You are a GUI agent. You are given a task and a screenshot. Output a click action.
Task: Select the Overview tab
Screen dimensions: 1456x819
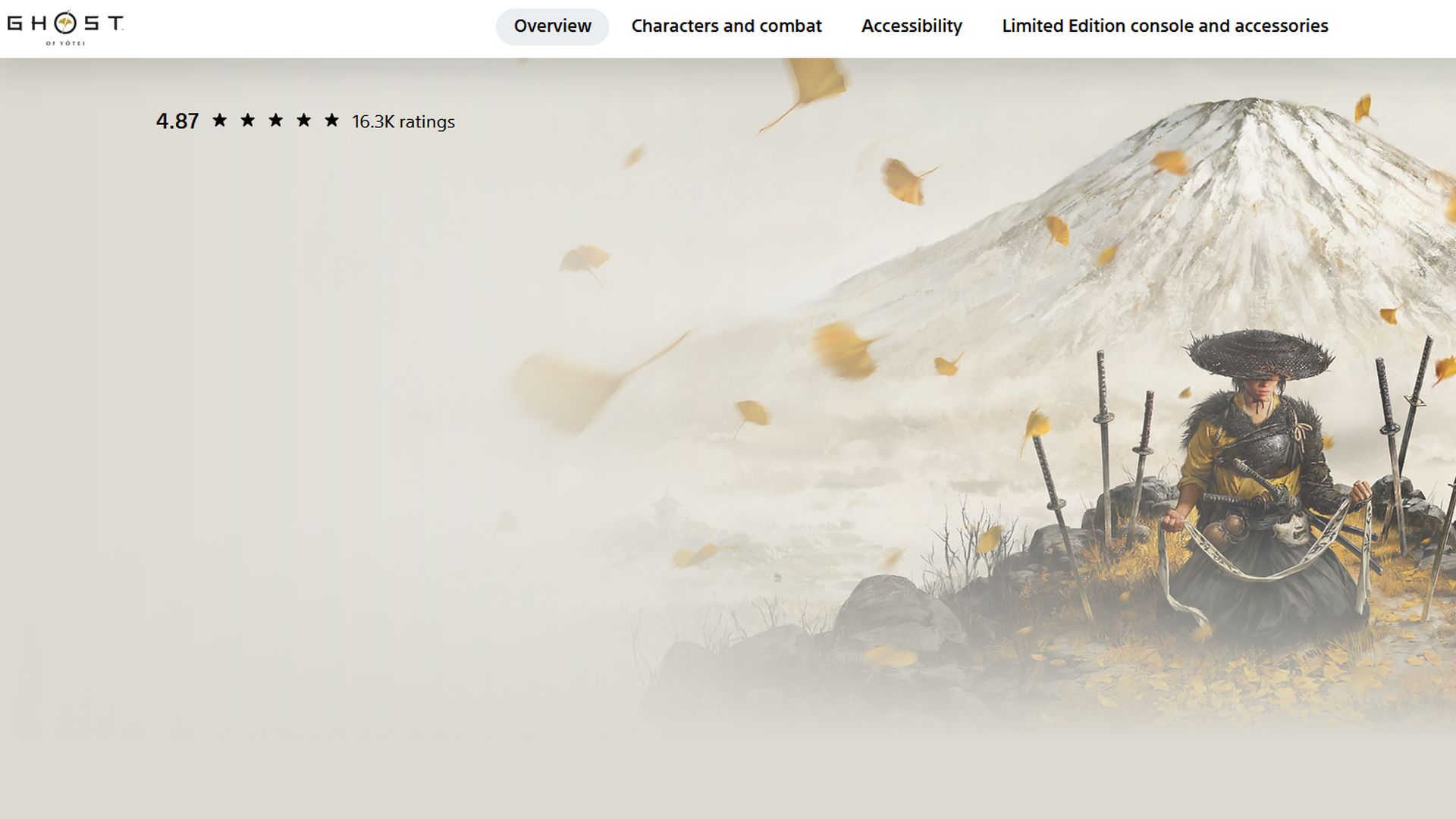click(552, 27)
